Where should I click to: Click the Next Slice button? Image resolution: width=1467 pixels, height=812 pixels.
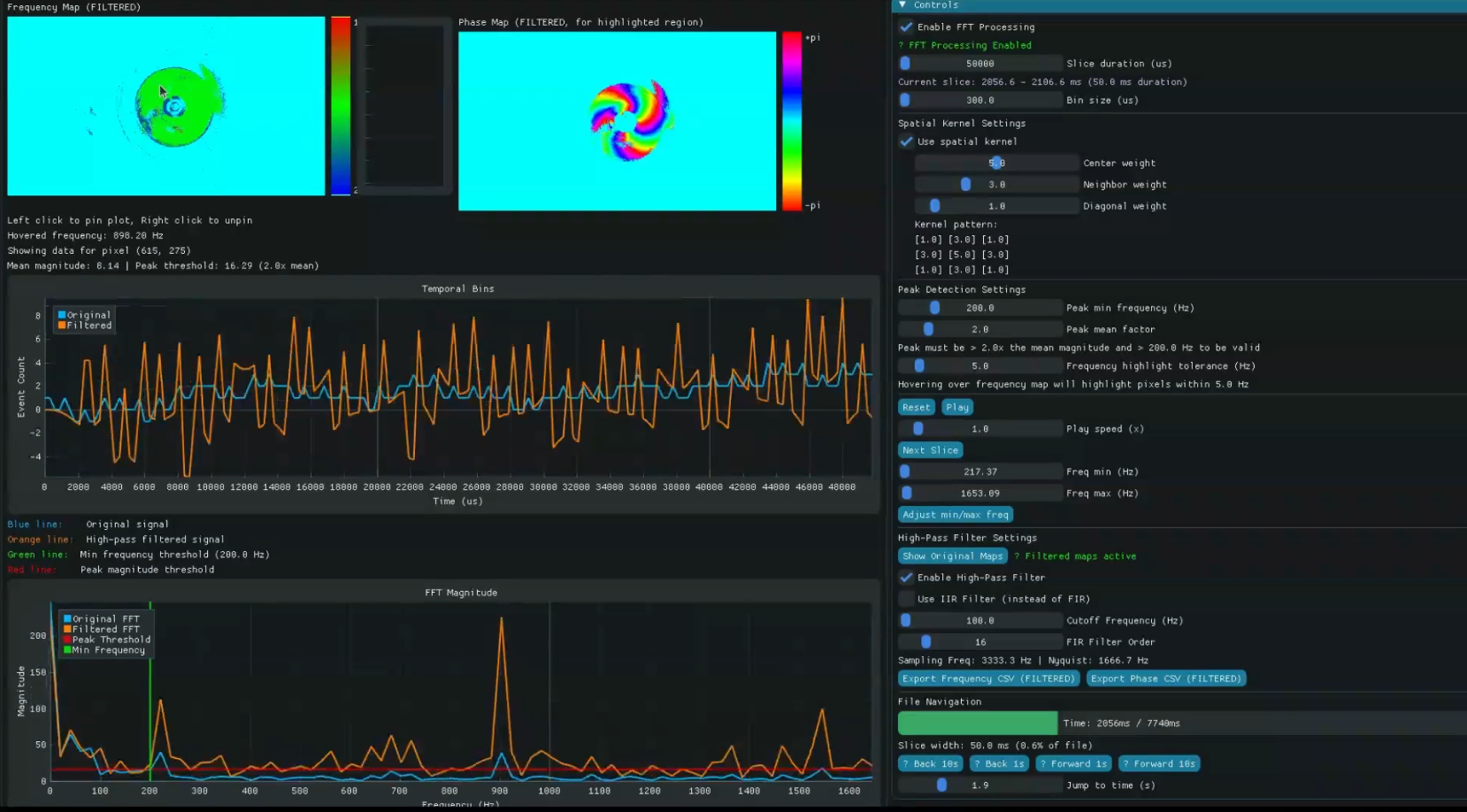tap(930, 450)
